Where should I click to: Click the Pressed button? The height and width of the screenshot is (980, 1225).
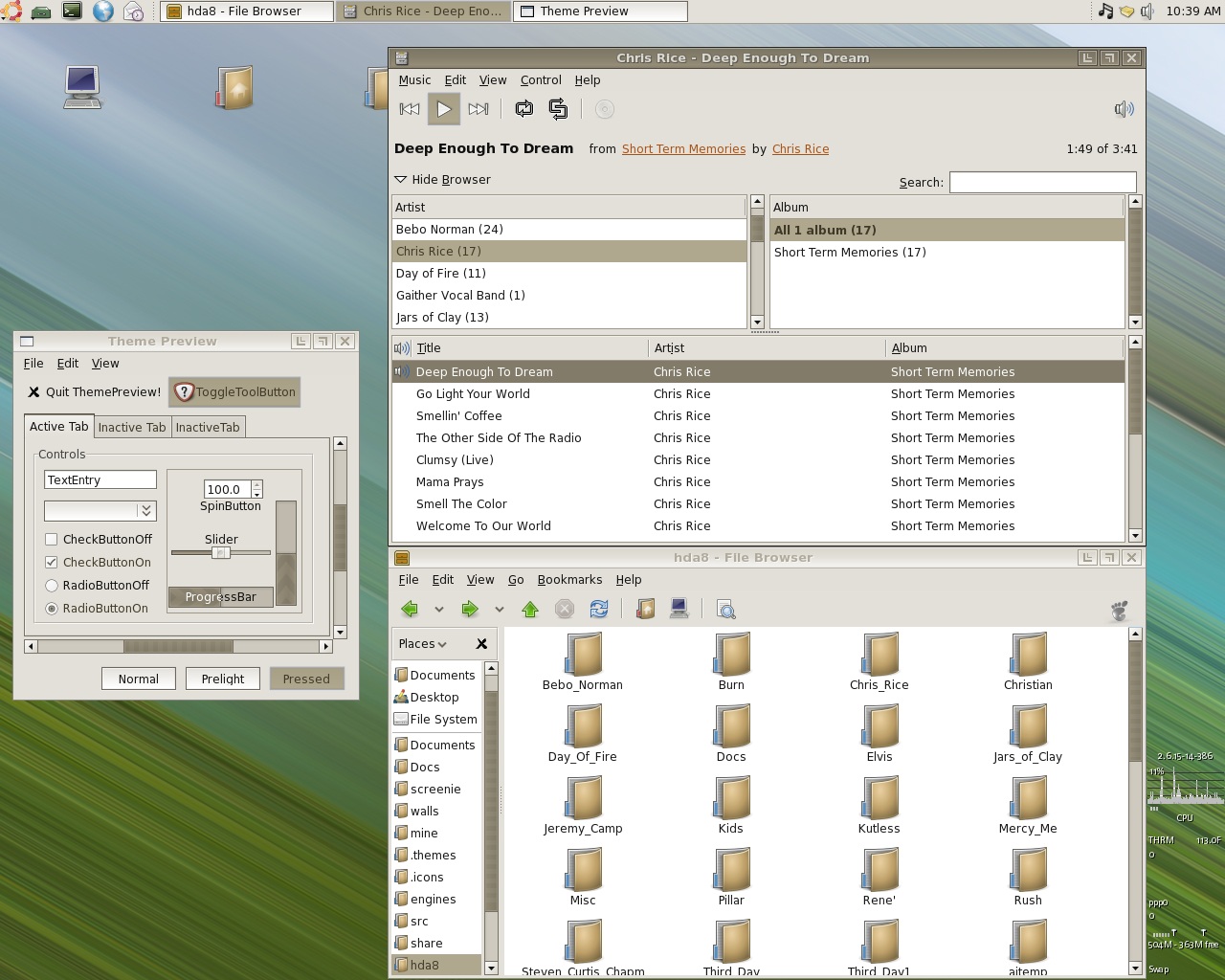tap(306, 679)
